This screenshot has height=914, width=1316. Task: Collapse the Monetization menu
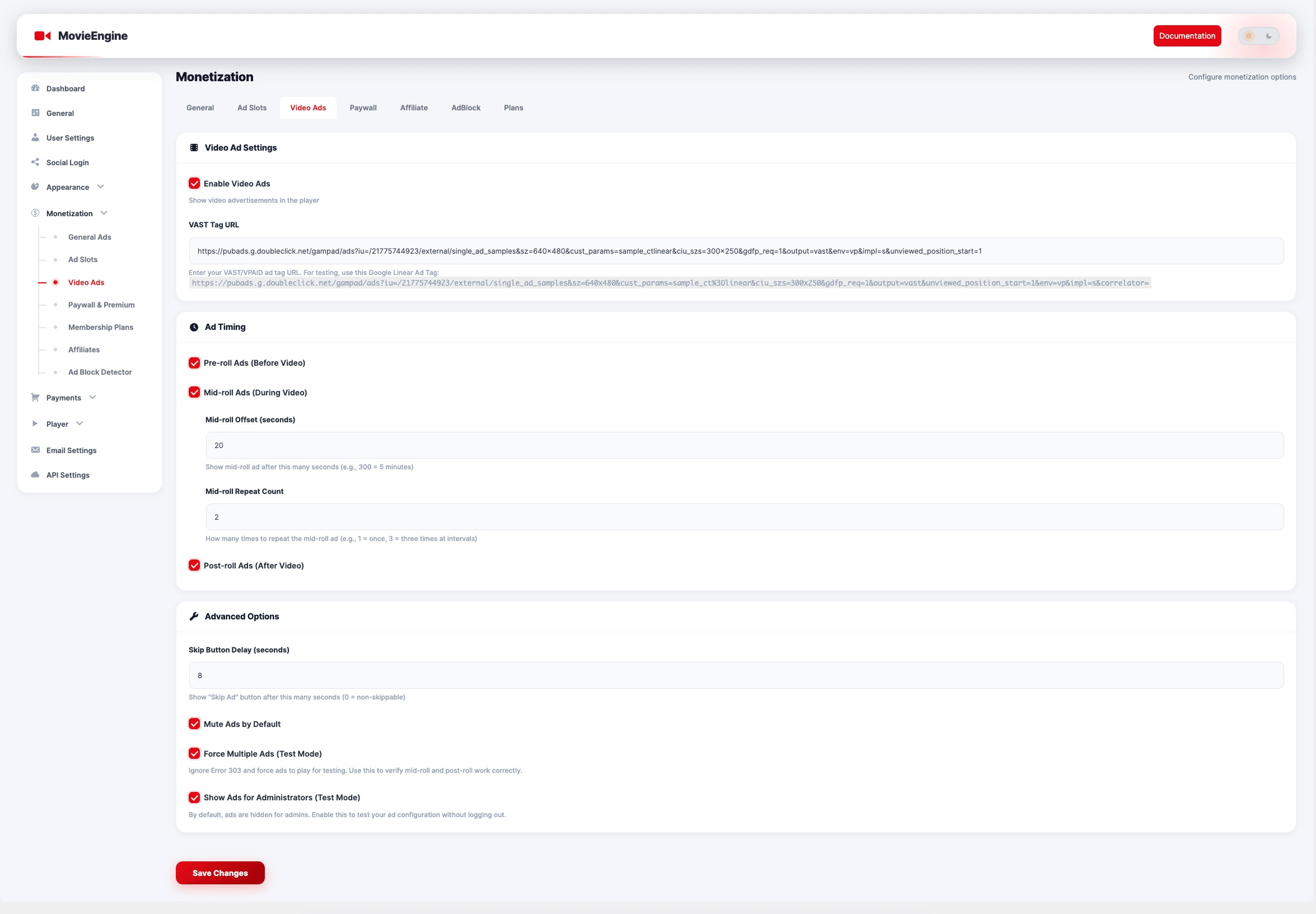104,212
